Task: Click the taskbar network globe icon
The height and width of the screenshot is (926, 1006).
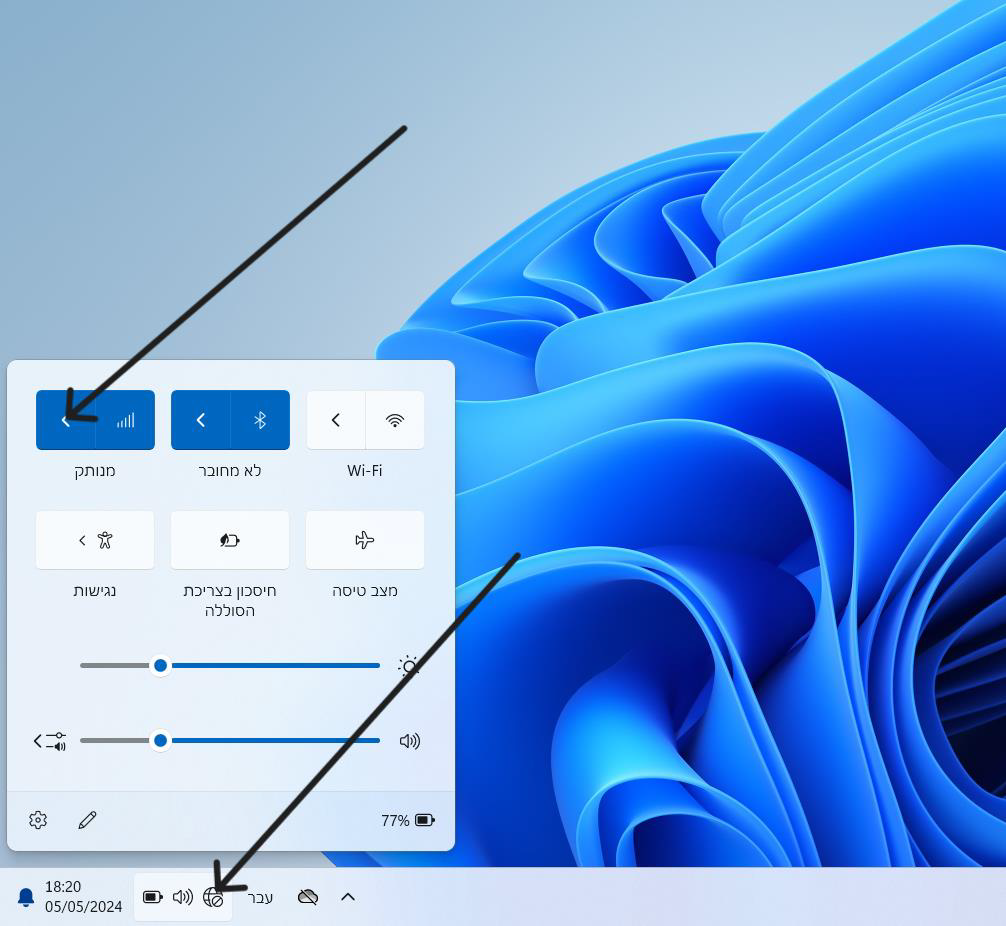Action: 213,896
